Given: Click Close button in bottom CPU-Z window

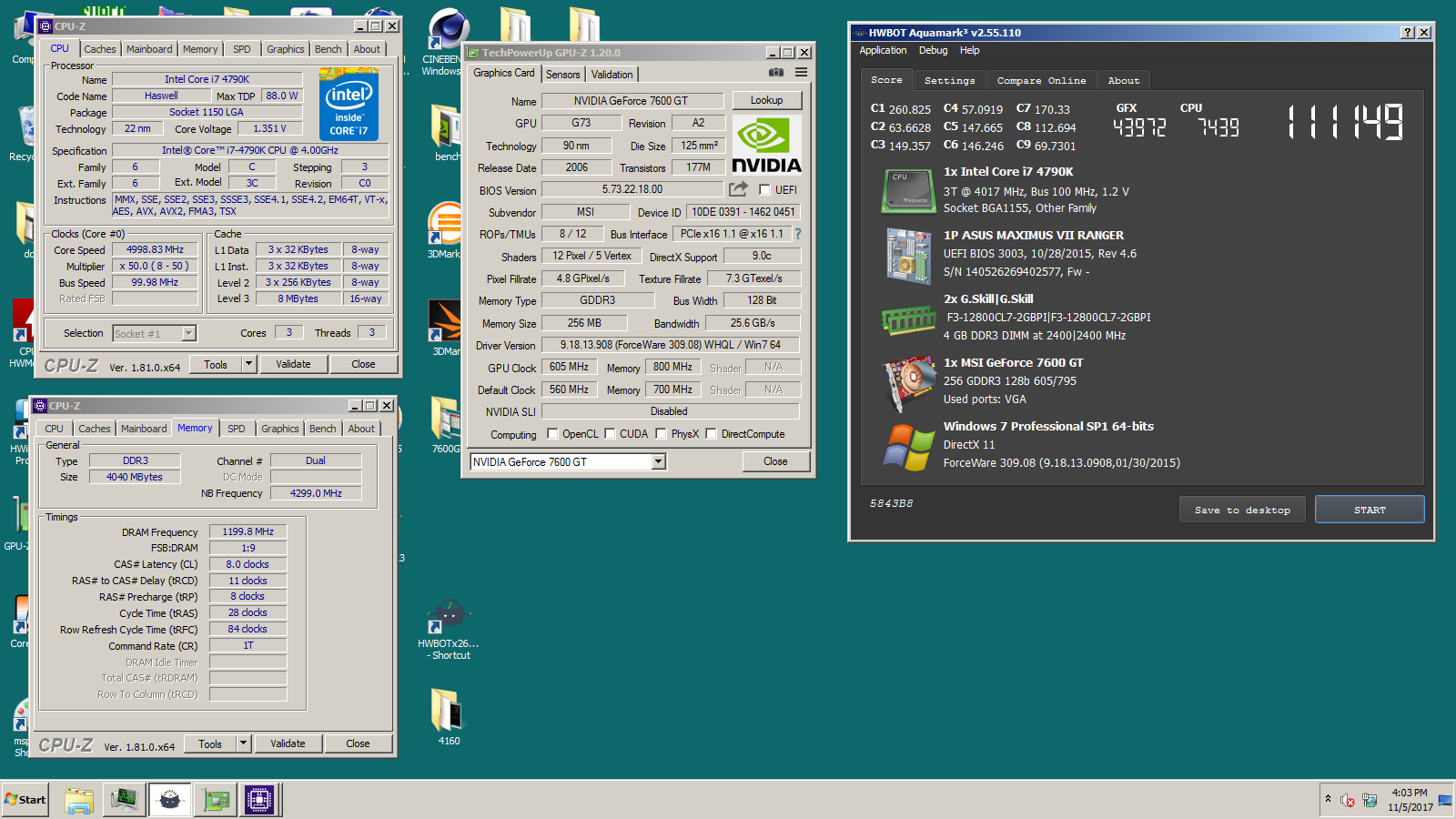Looking at the screenshot, I should [x=358, y=743].
